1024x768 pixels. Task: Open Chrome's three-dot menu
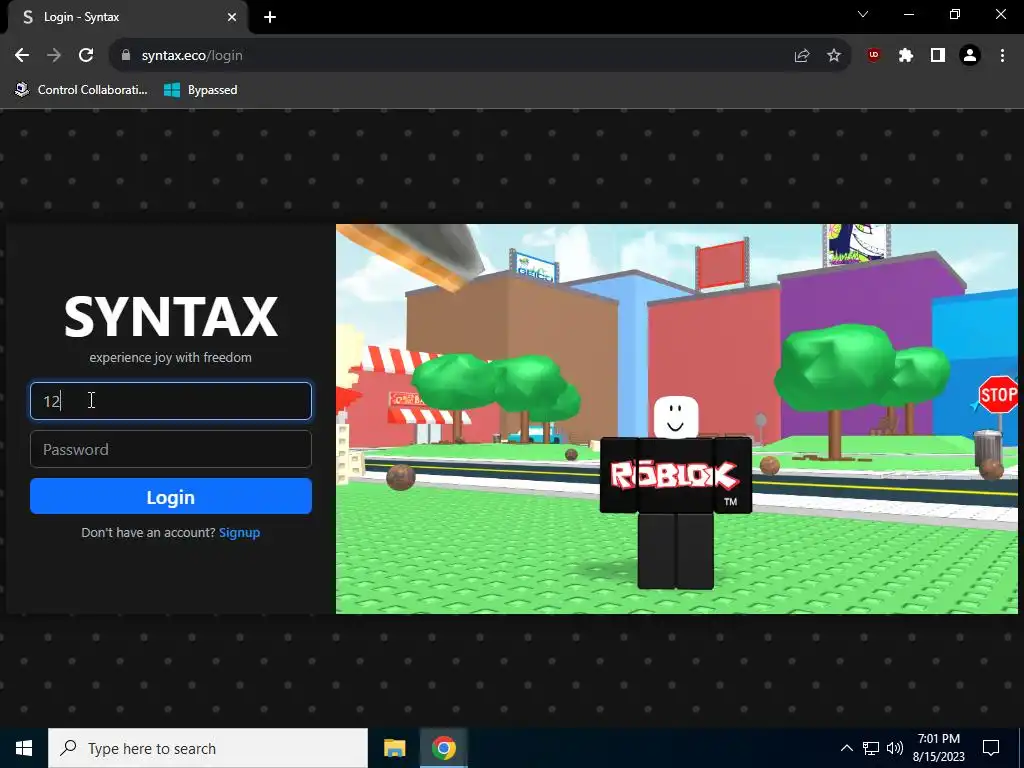1002,56
